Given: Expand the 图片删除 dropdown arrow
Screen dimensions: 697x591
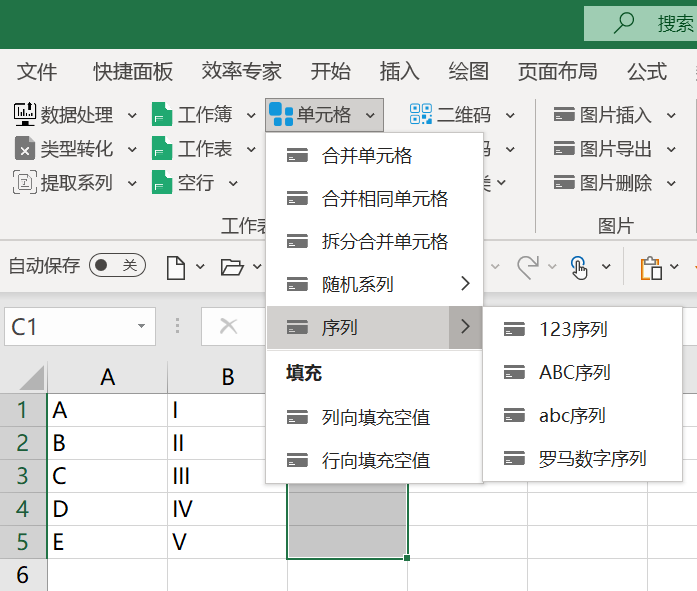Looking at the screenshot, I should click(671, 183).
